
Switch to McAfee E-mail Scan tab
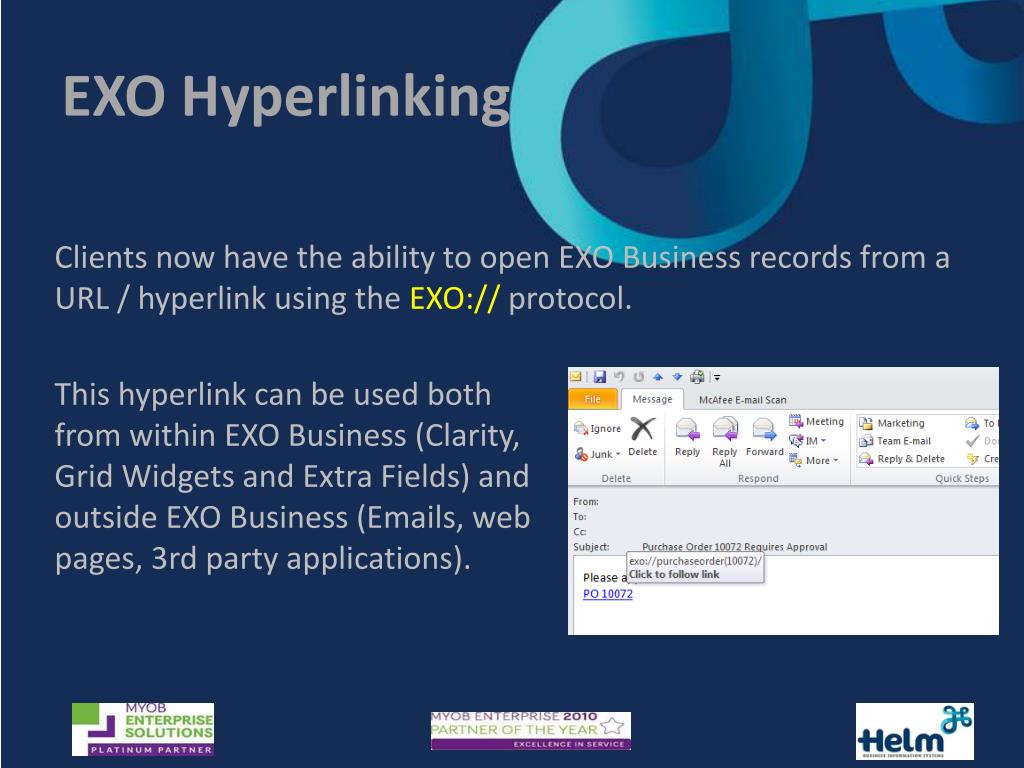click(x=743, y=400)
